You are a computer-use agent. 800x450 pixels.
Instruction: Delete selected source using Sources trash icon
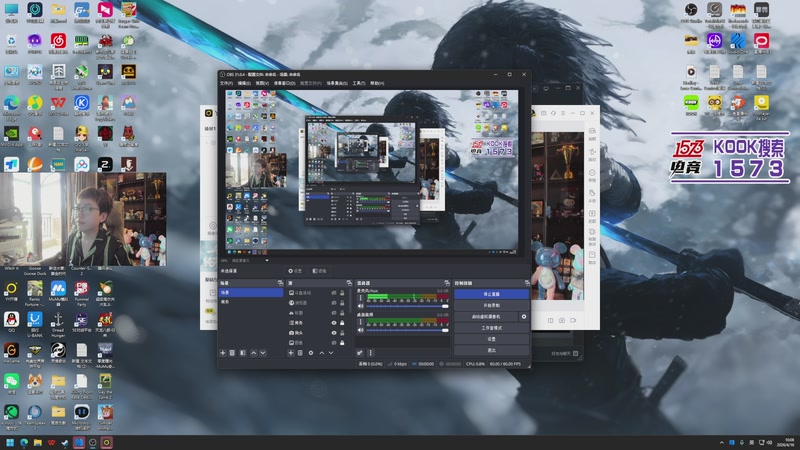coord(300,353)
